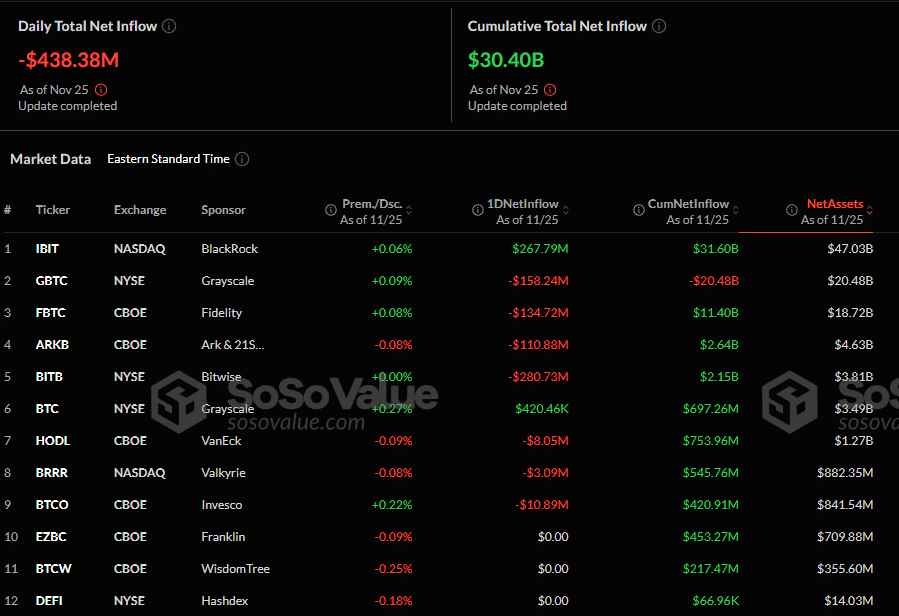Screen dimensions: 899x616
Task: Open the BTCW ticker
Action: click(53, 569)
